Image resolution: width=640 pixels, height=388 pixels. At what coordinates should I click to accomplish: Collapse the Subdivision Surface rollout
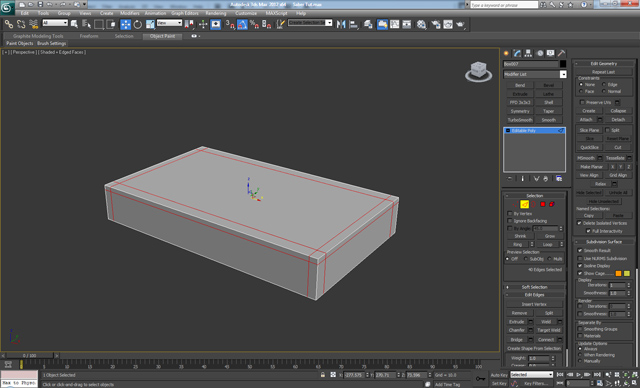point(604,242)
